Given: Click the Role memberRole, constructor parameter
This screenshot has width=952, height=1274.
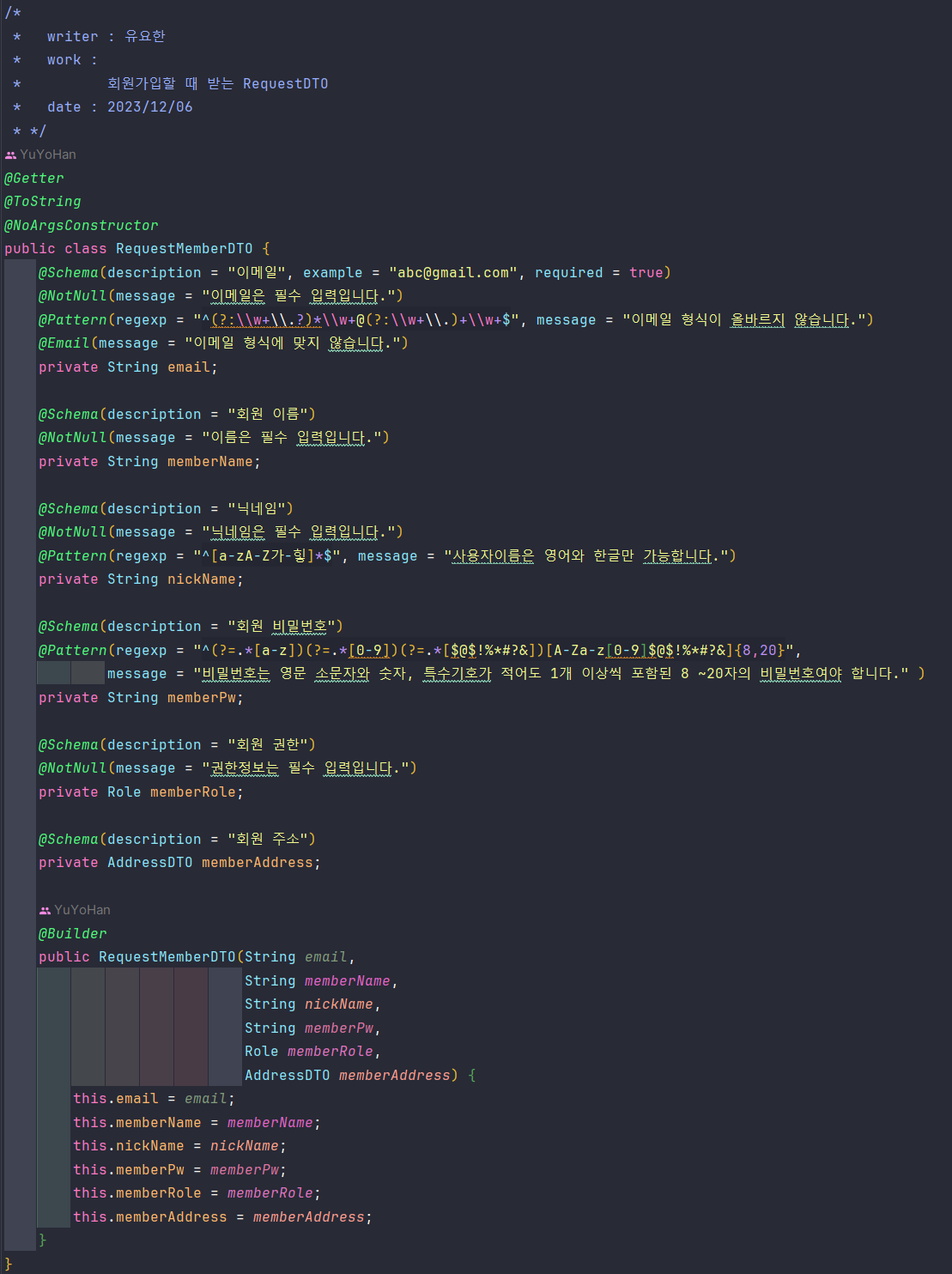Looking at the screenshot, I should 312,1052.
